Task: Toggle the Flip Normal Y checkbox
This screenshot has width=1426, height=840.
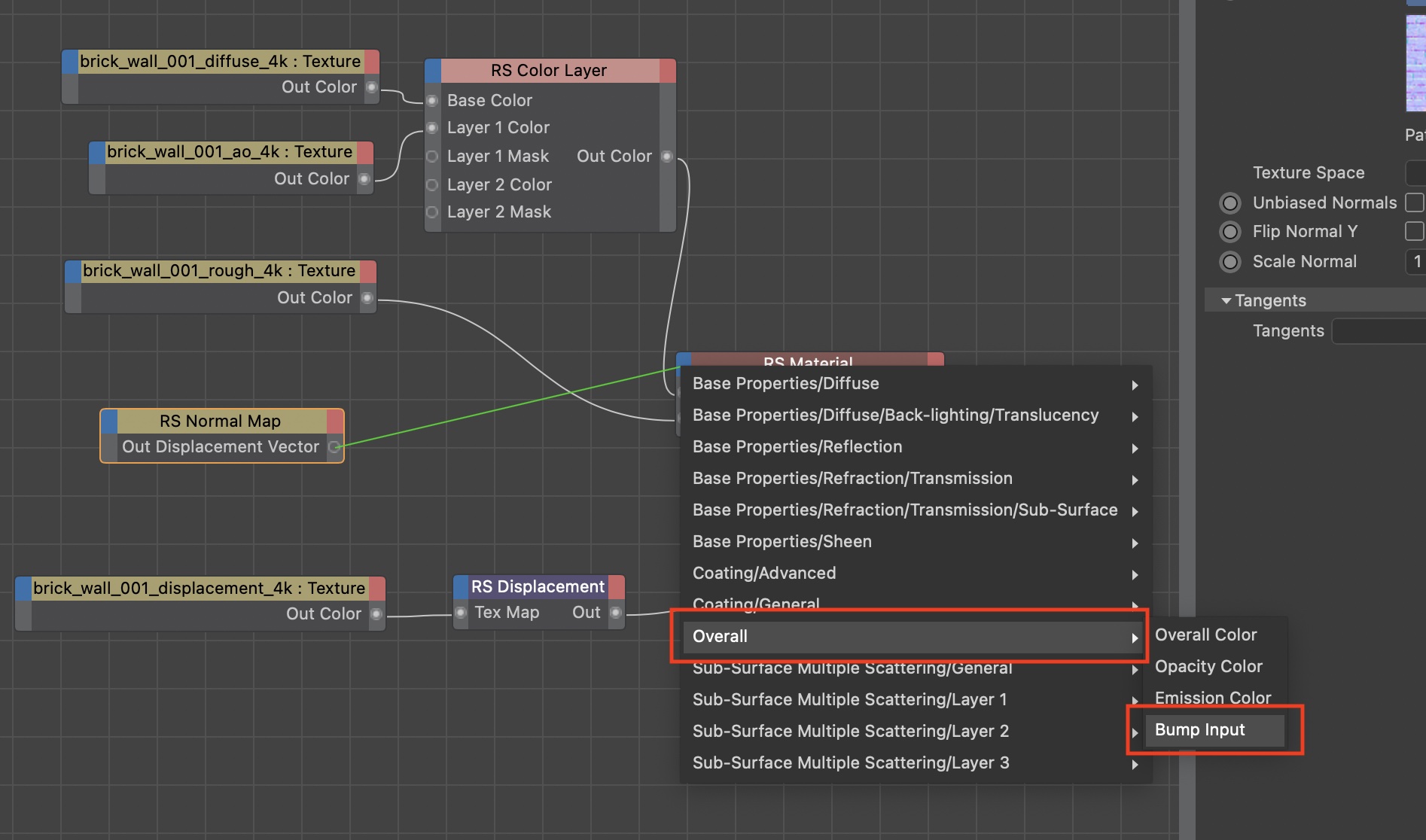Action: (1414, 231)
